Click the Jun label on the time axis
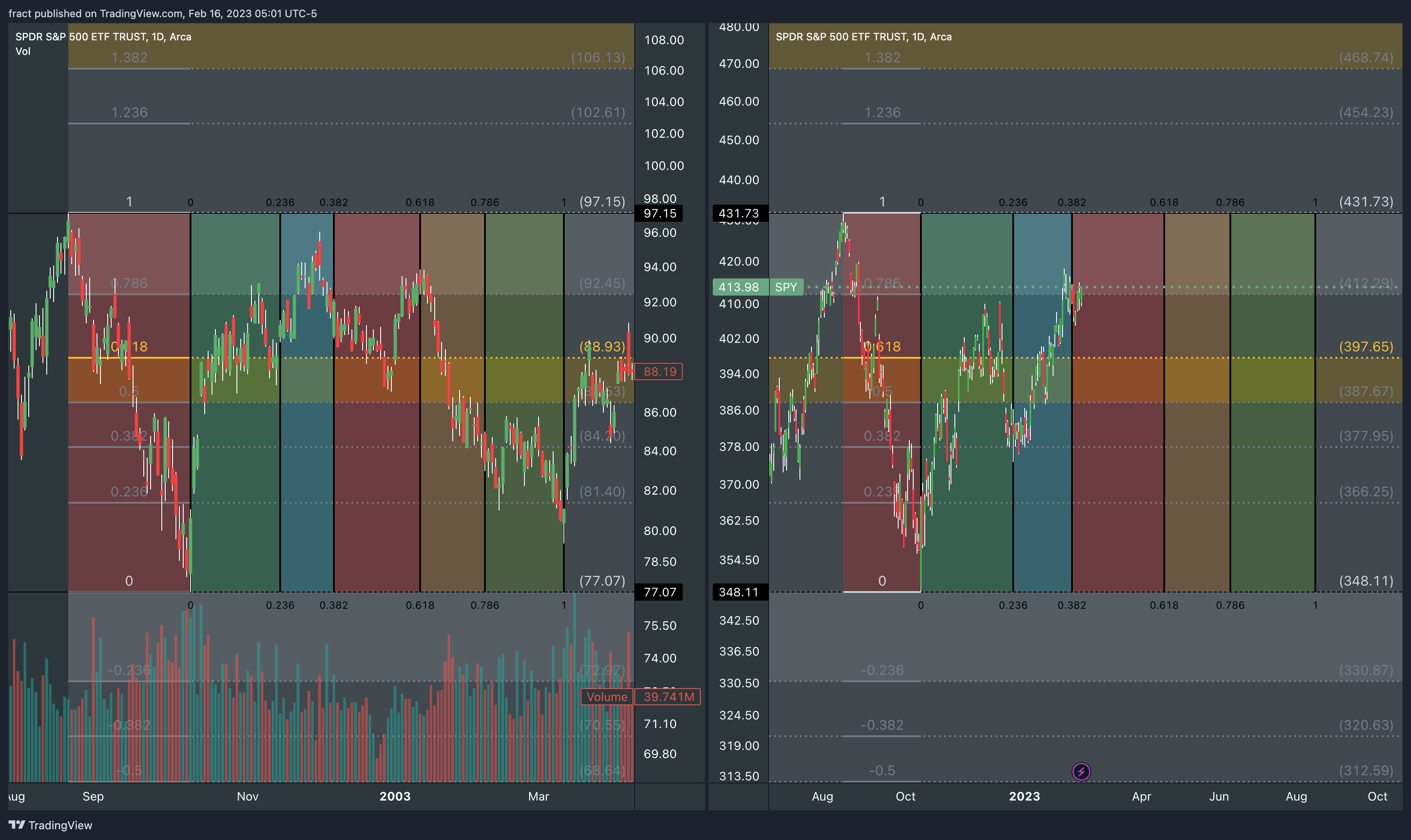Image resolution: width=1411 pixels, height=840 pixels. coord(1218,796)
